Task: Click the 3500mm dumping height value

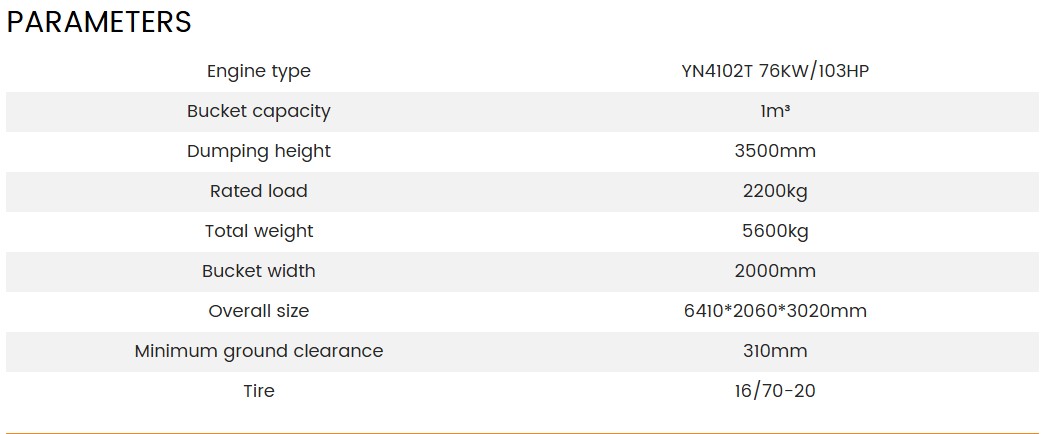Action: [775, 151]
